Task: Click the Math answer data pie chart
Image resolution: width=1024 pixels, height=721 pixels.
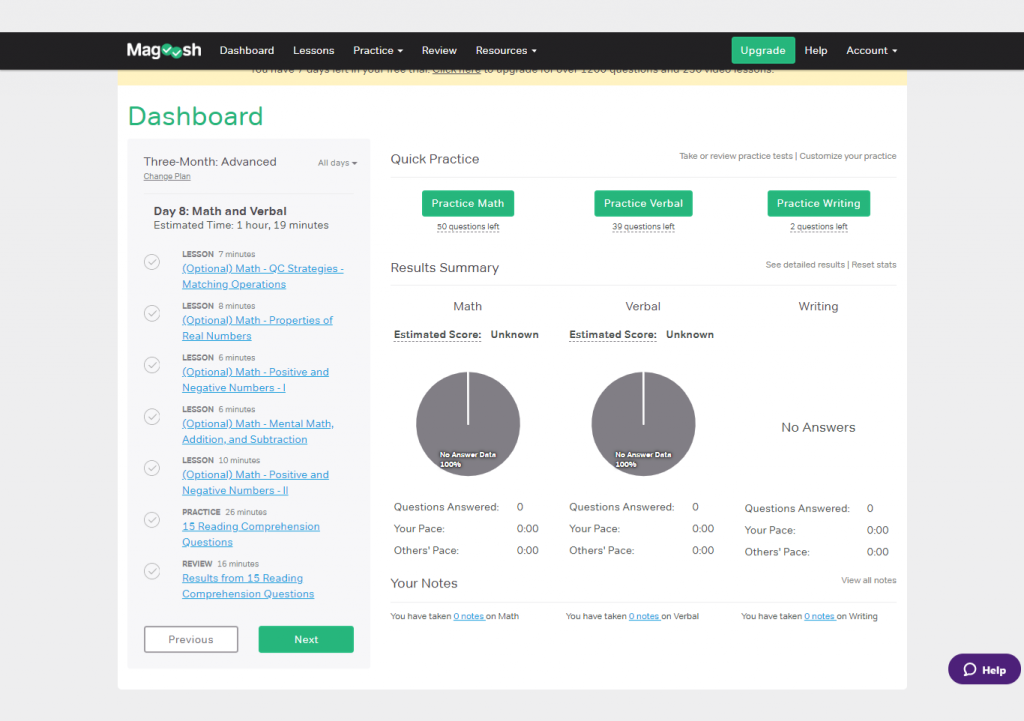Action: pyautogui.click(x=467, y=423)
